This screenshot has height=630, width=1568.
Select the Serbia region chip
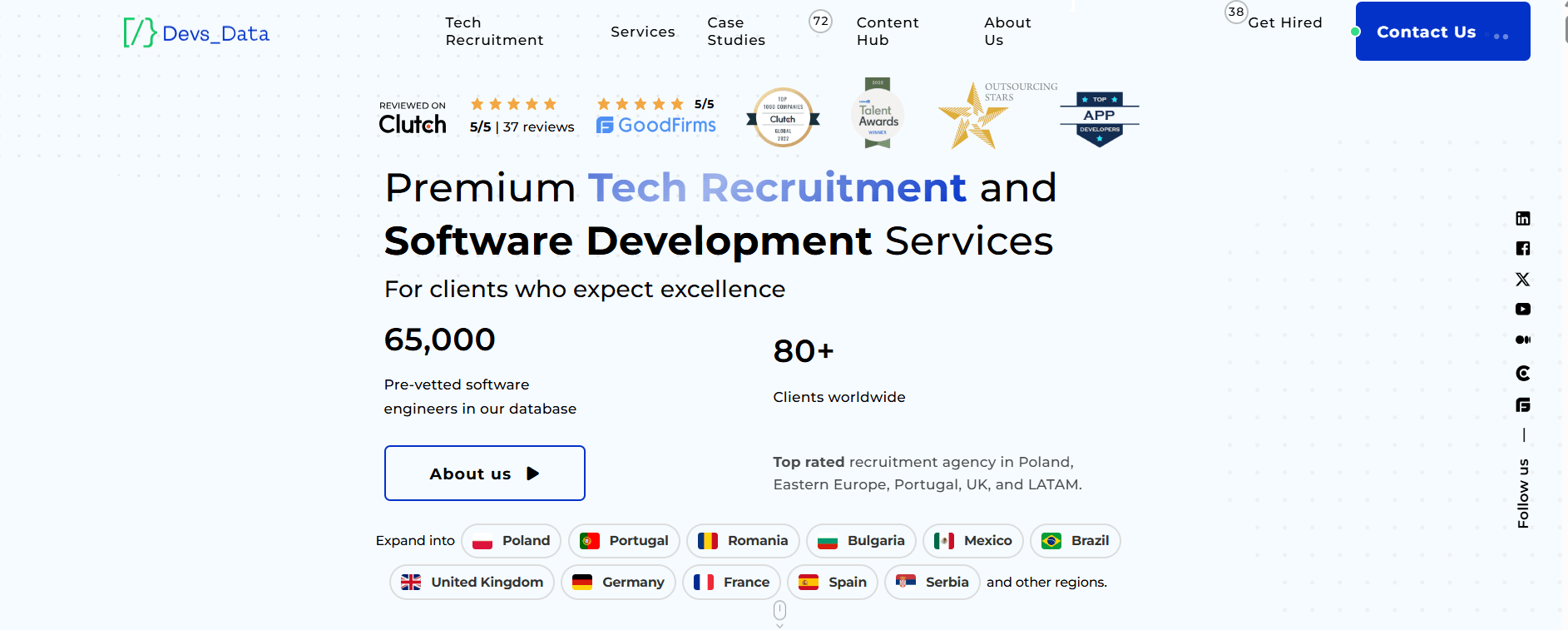(x=932, y=583)
